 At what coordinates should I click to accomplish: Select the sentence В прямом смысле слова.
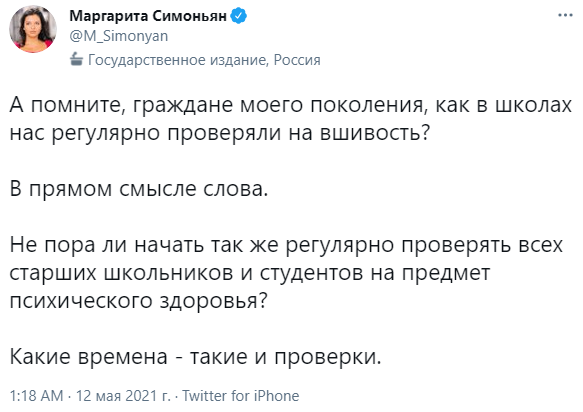coord(139,190)
